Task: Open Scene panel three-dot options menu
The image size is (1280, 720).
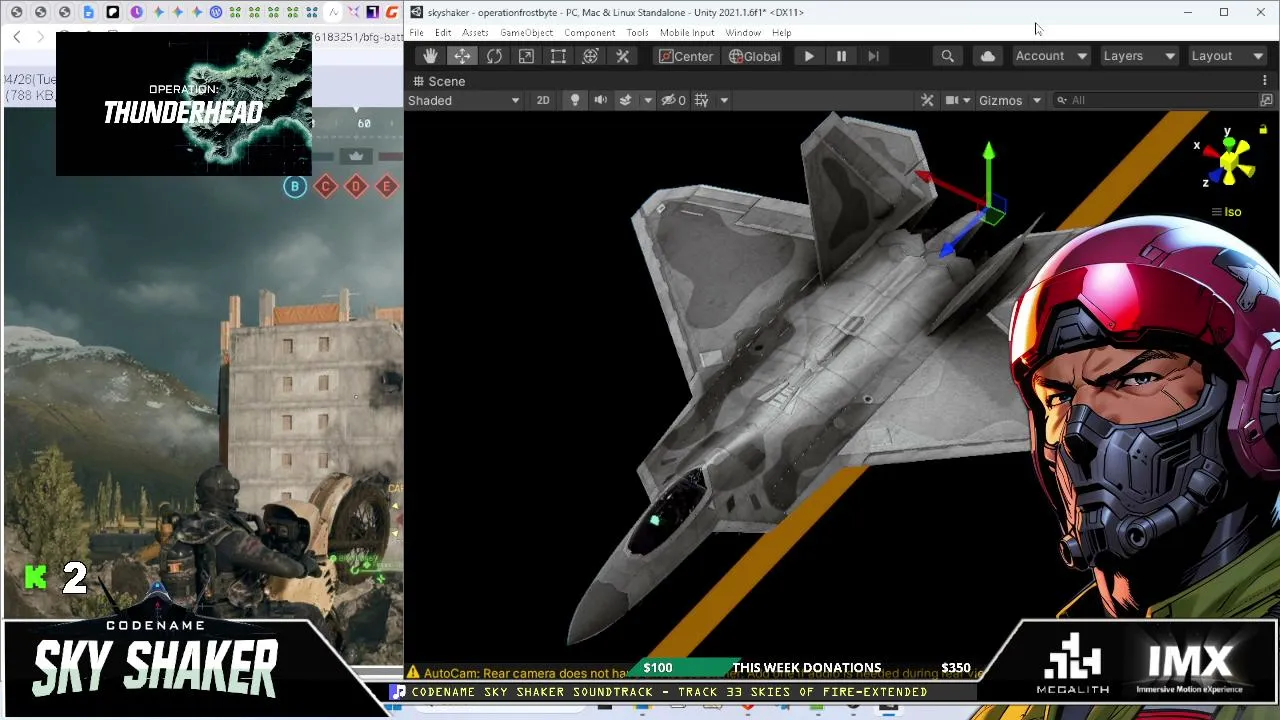Action: click(x=1264, y=81)
